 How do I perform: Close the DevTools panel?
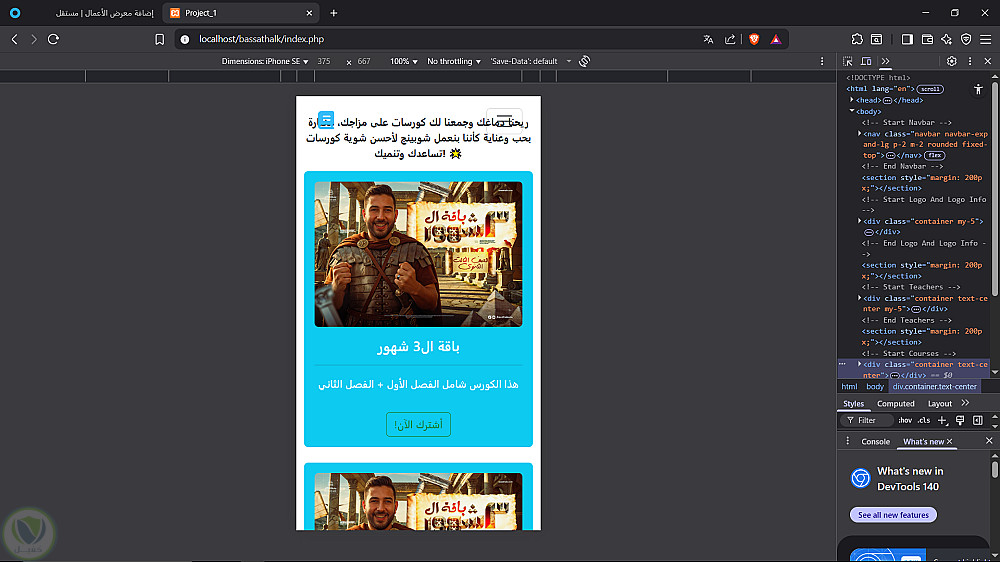[988, 61]
